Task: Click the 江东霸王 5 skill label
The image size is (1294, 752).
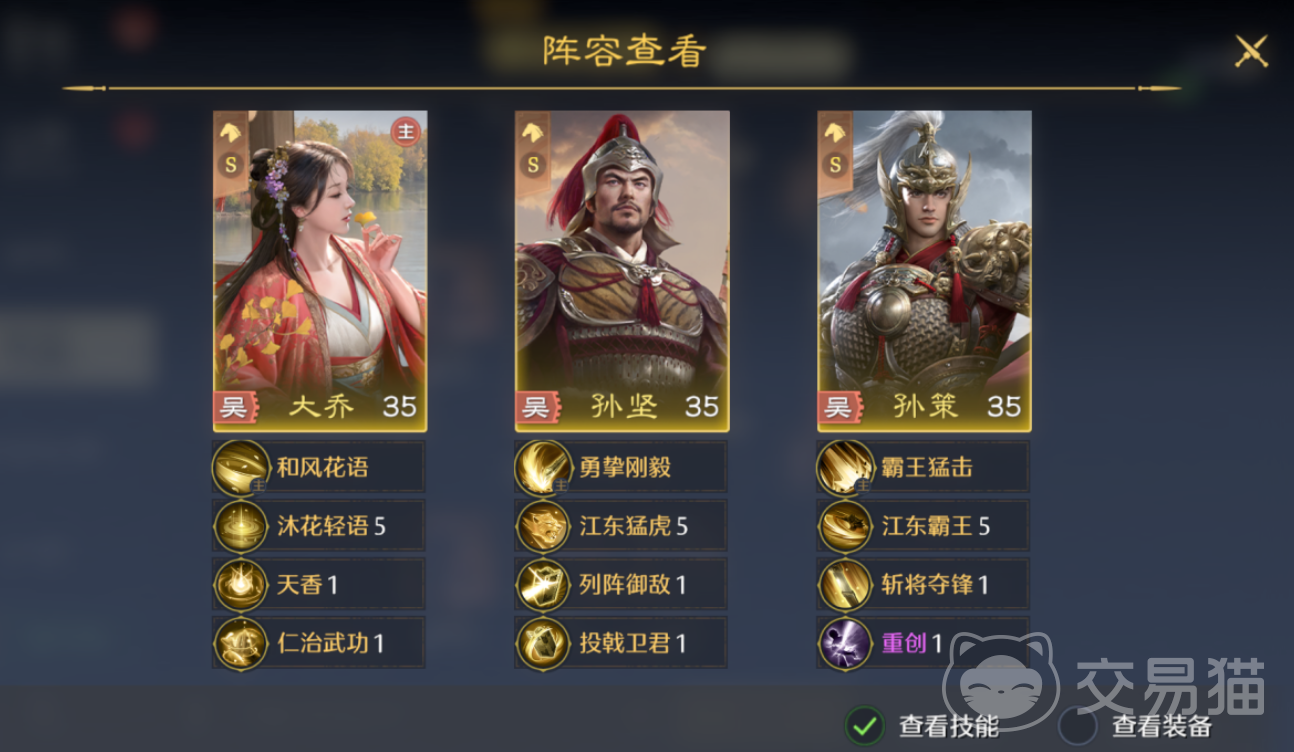Action: [x=936, y=526]
